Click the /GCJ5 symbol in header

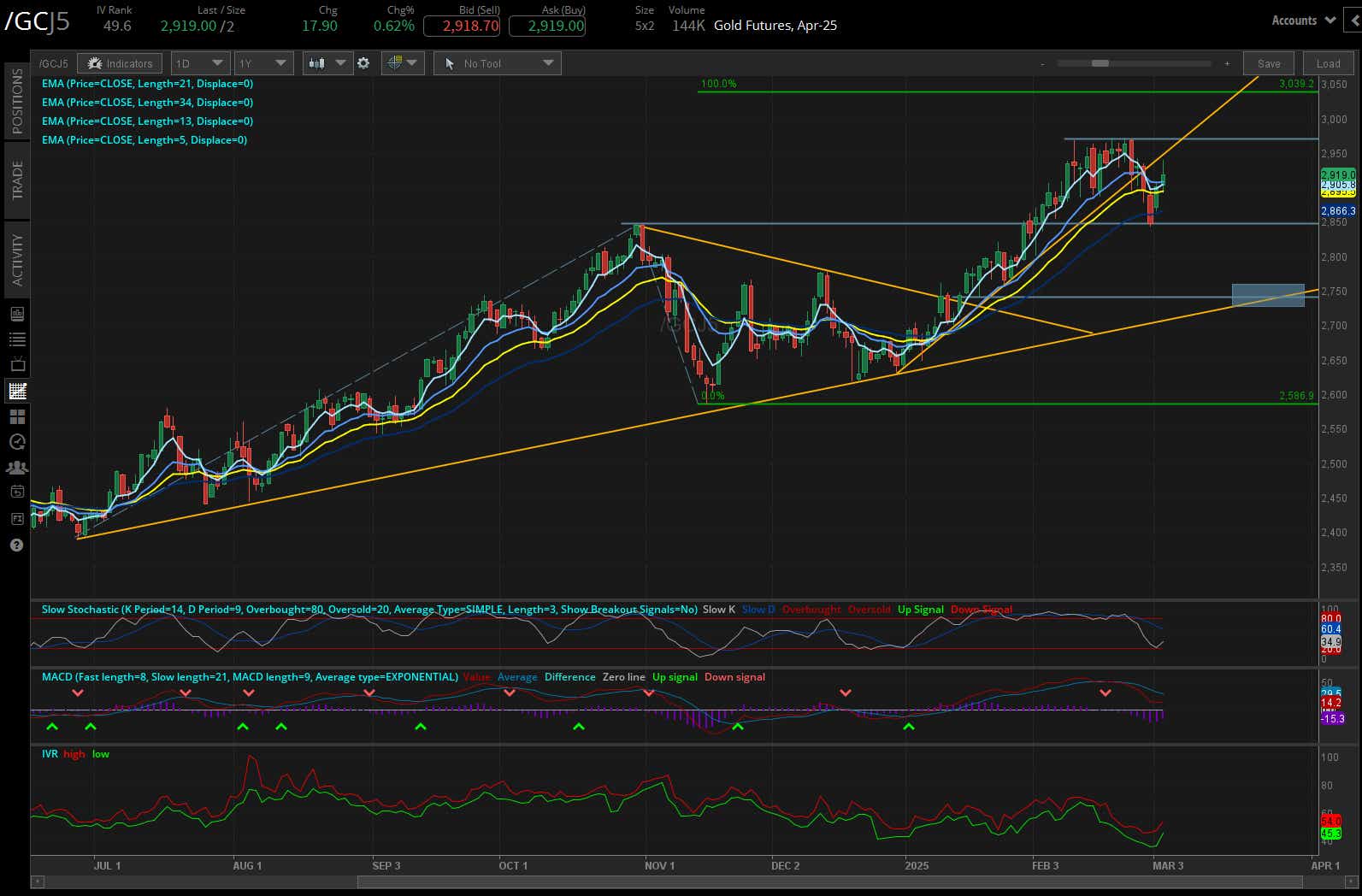[37, 22]
